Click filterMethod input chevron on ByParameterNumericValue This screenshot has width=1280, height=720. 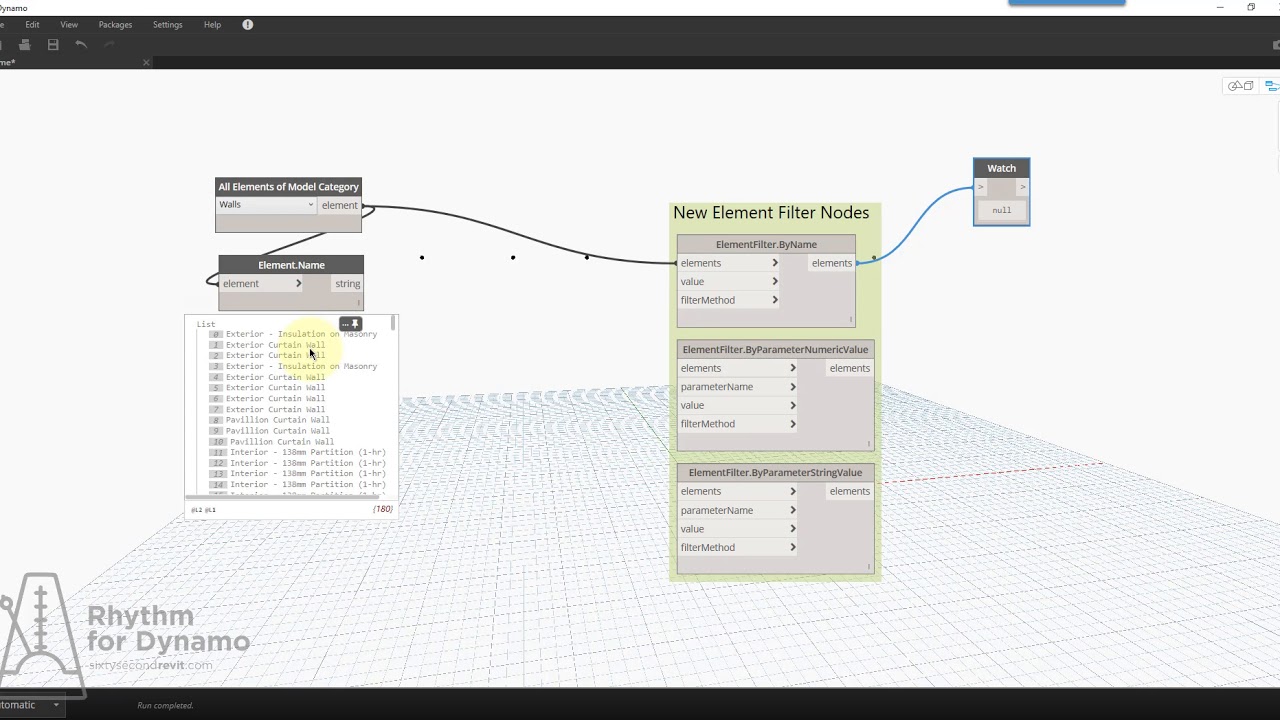[x=793, y=424]
